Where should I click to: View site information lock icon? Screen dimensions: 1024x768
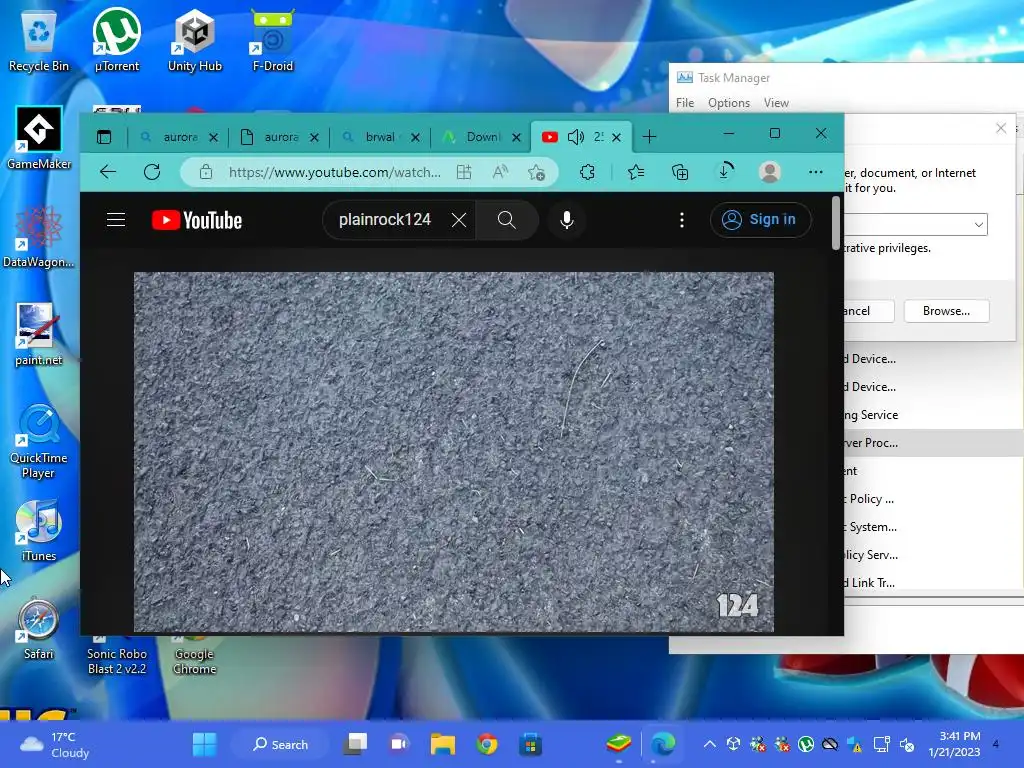[x=206, y=172]
